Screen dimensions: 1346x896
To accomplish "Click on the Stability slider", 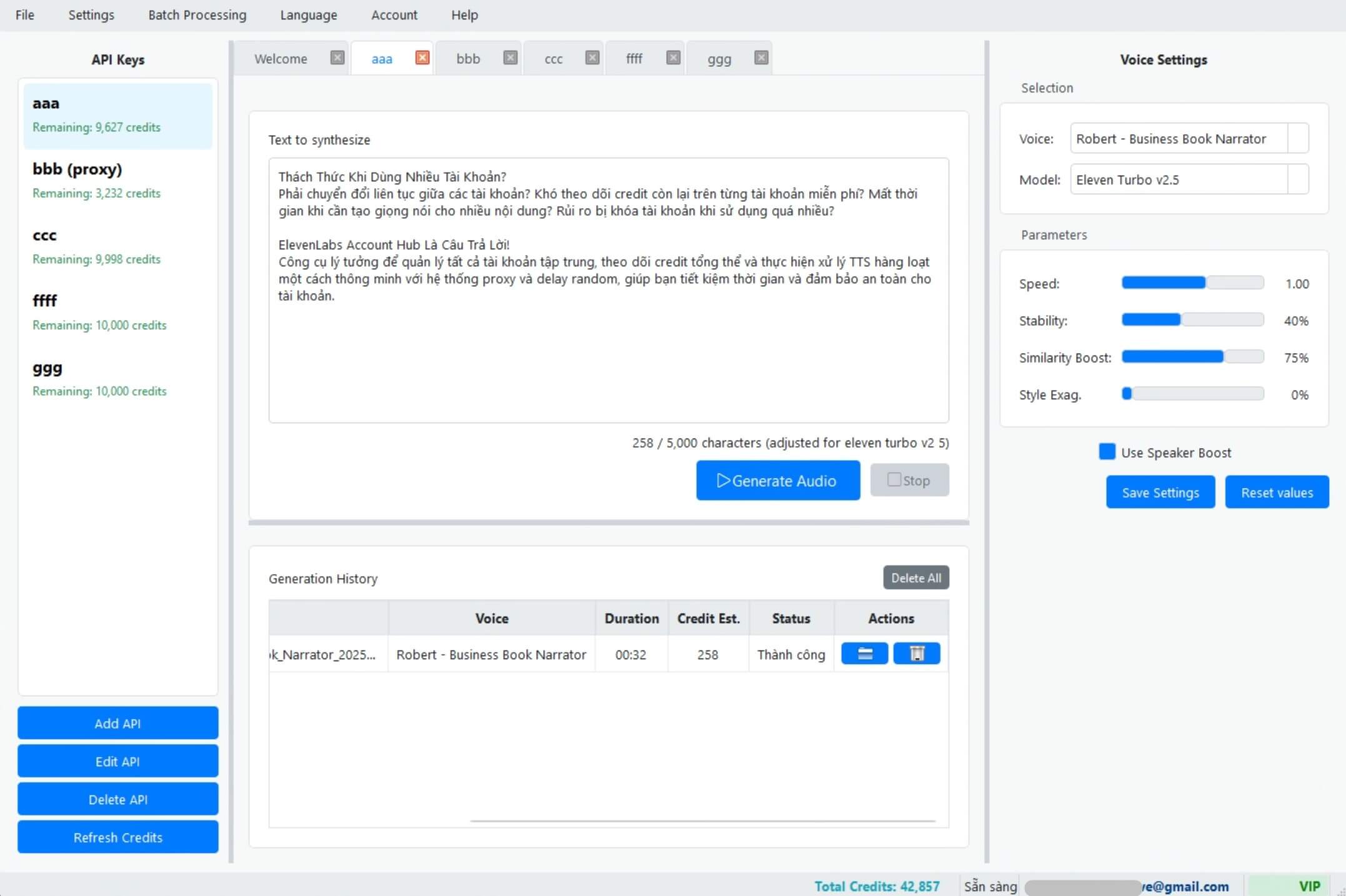I will (1192, 321).
